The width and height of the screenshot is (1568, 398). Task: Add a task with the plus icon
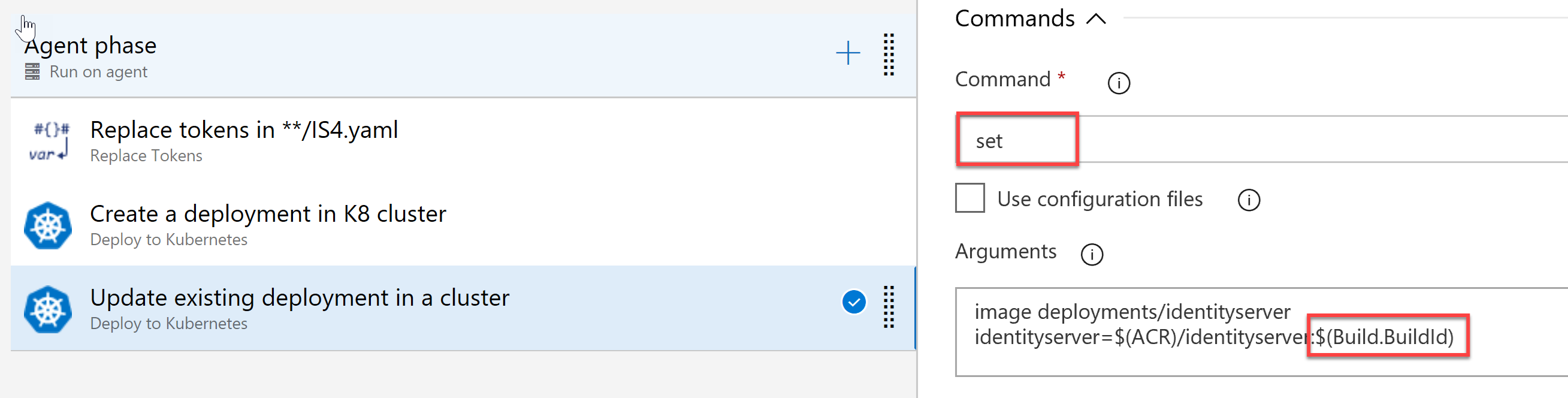pos(847,53)
